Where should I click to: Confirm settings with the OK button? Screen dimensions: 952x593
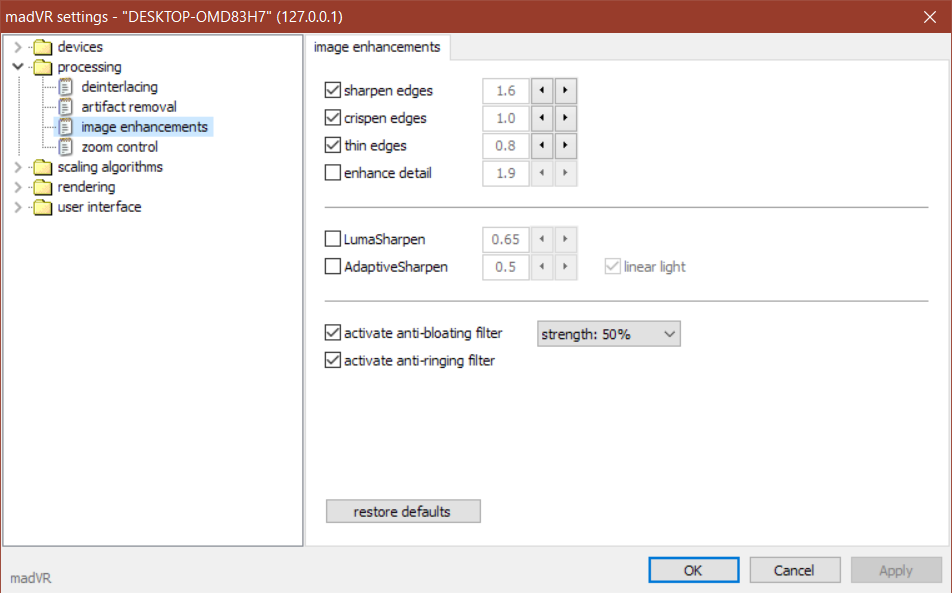pyautogui.click(x=693, y=571)
